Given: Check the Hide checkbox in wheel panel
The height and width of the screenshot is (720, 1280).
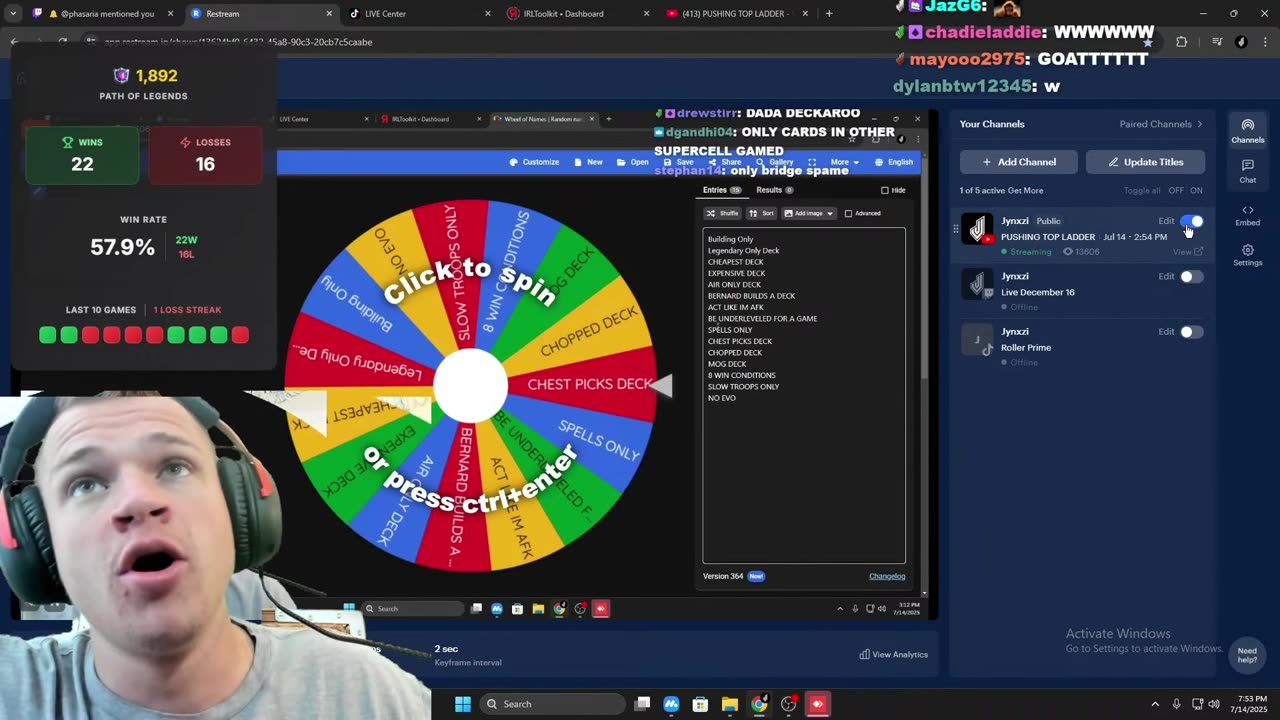Looking at the screenshot, I should coord(884,190).
